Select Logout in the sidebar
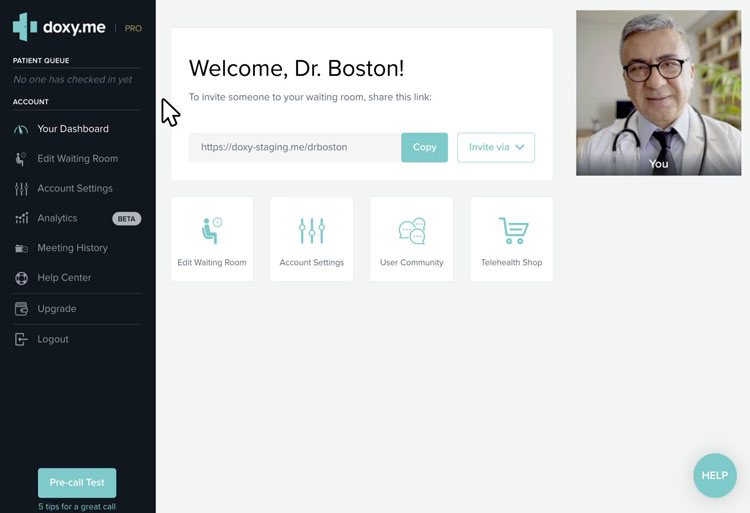Image resolution: width=750 pixels, height=513 pixels. click(x=53, y=339)
